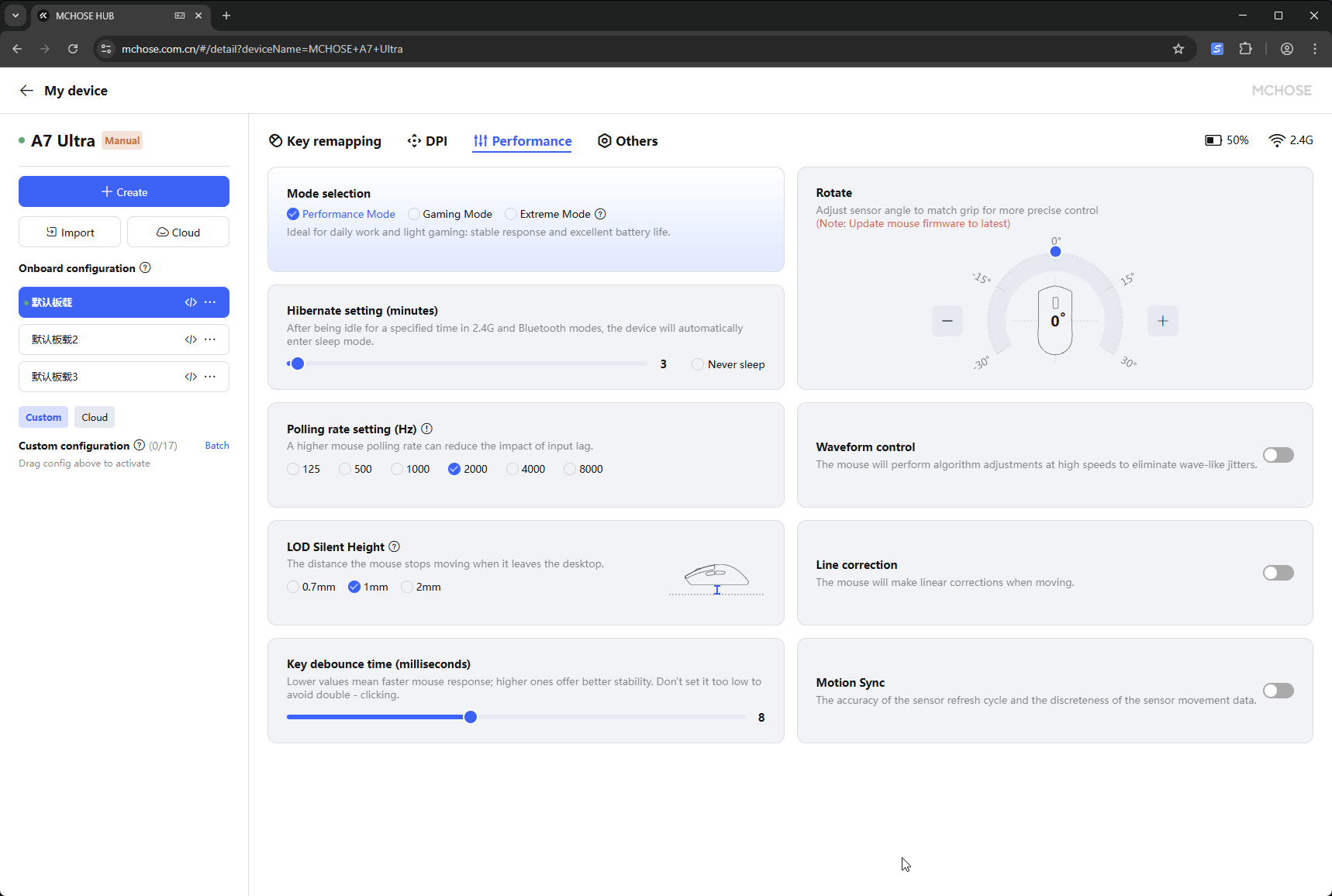Open more options for the active 默认板载 profile
1332x896 pixels.
210,302
